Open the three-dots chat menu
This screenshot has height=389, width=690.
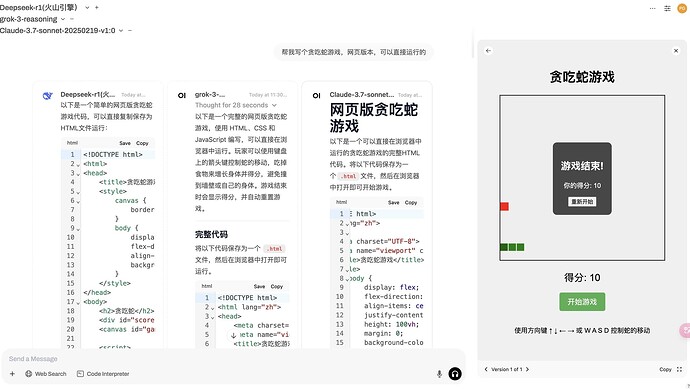(x=653, y=8)
